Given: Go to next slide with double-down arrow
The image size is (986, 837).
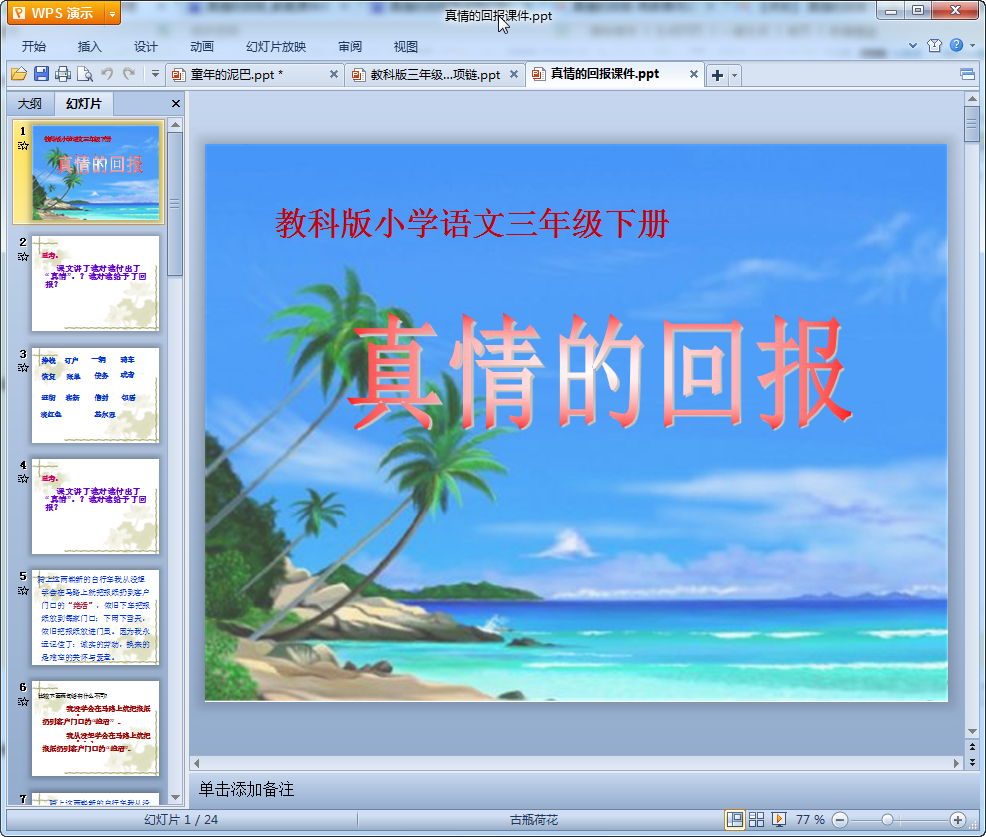Looking at the screenshot, I should coord(972,762).
